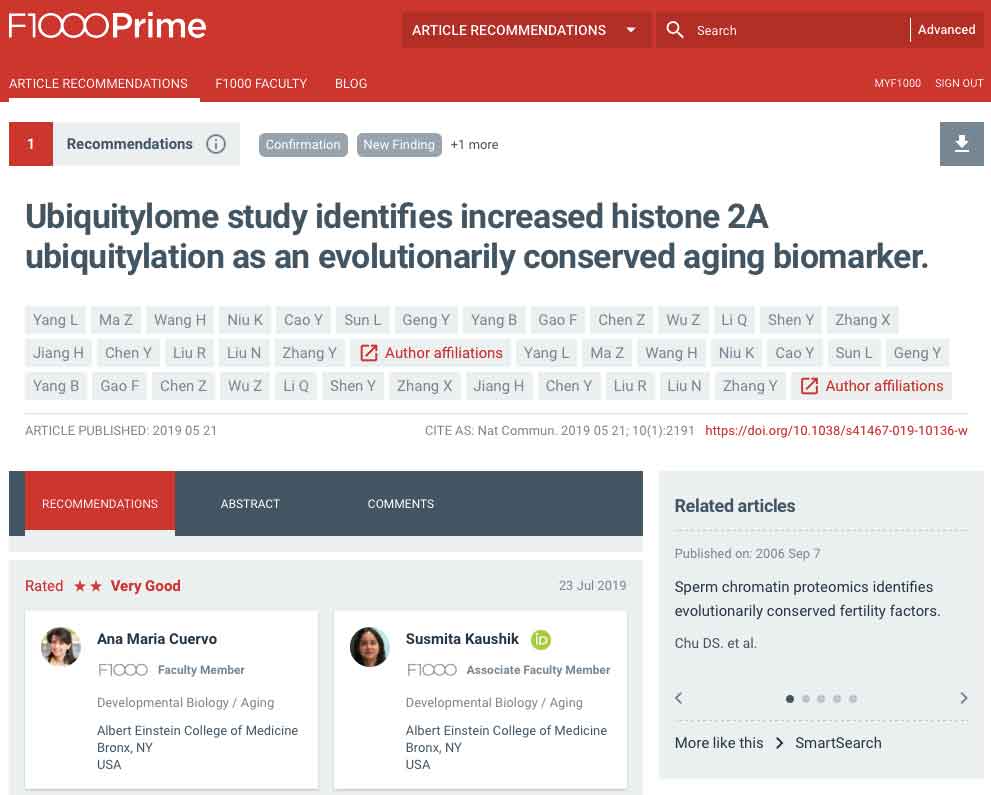This screenshot has height=795, width=991.
Task: Click Susmita Kaushik's ORCID iD icon
Action: point(541,639)
